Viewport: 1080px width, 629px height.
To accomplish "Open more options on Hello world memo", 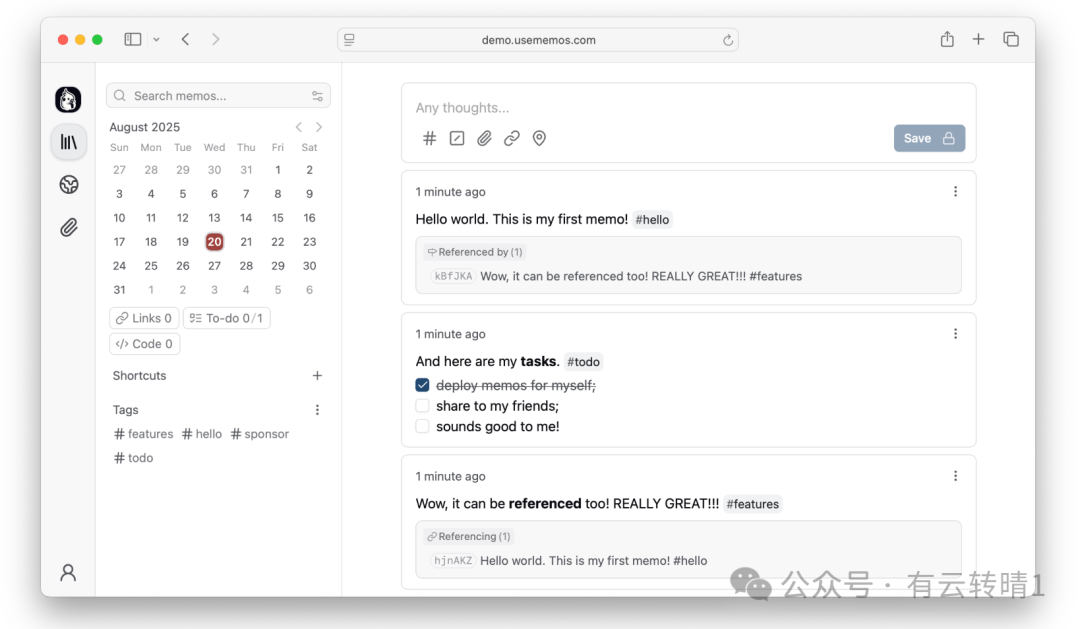I will point(955,192).
